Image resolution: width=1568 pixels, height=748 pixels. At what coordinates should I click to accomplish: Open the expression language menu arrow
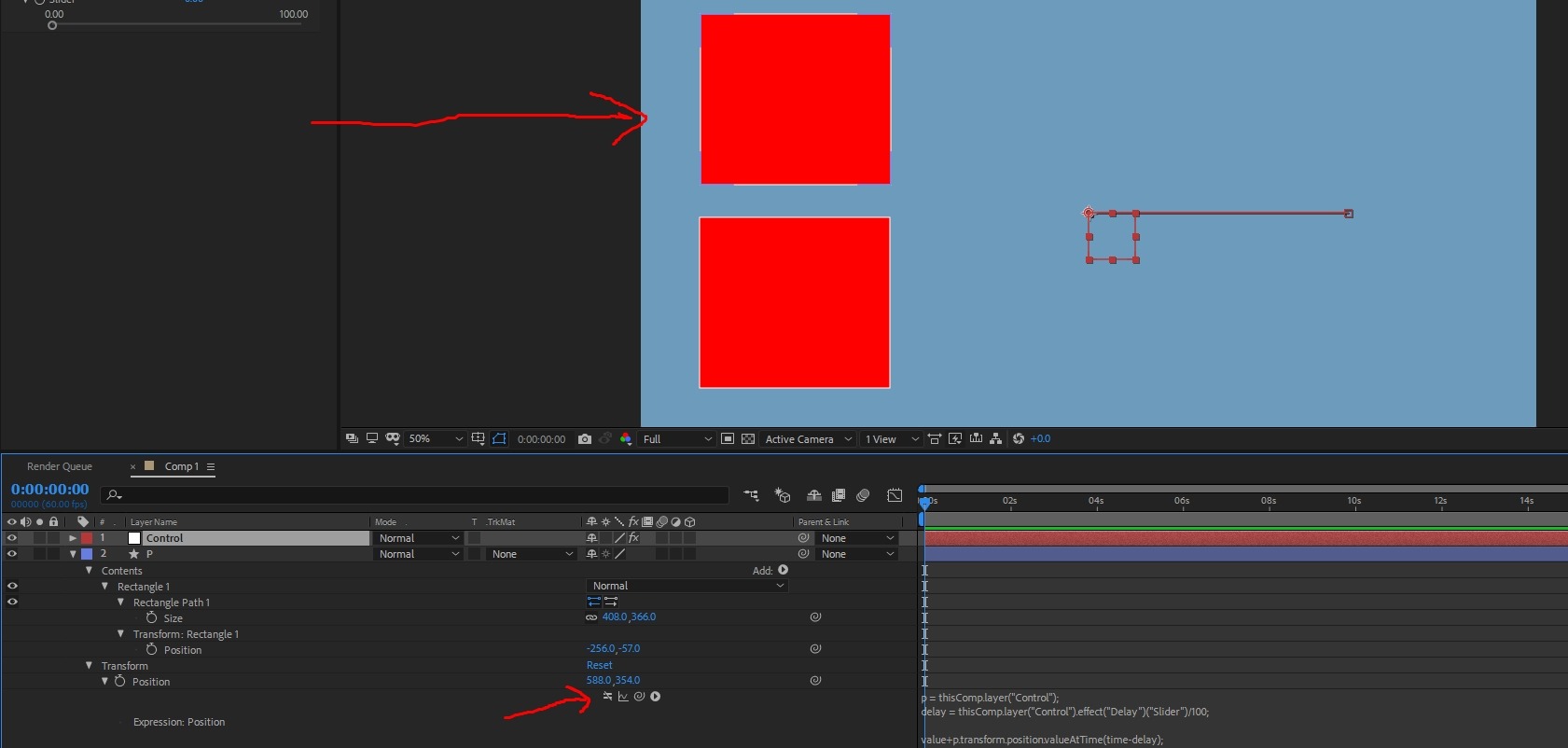pyautogui.click(x=656, y=697)
